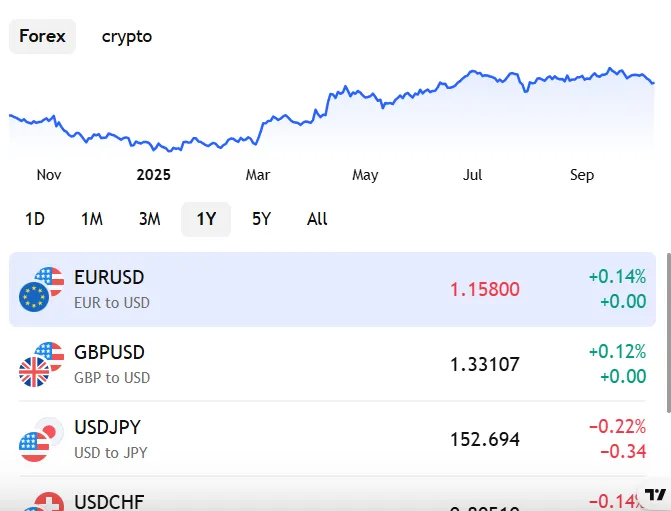The width and height of the screenshot is (671, 511).
Task: Select the 1D time range
Action: (x=35, y=219)
